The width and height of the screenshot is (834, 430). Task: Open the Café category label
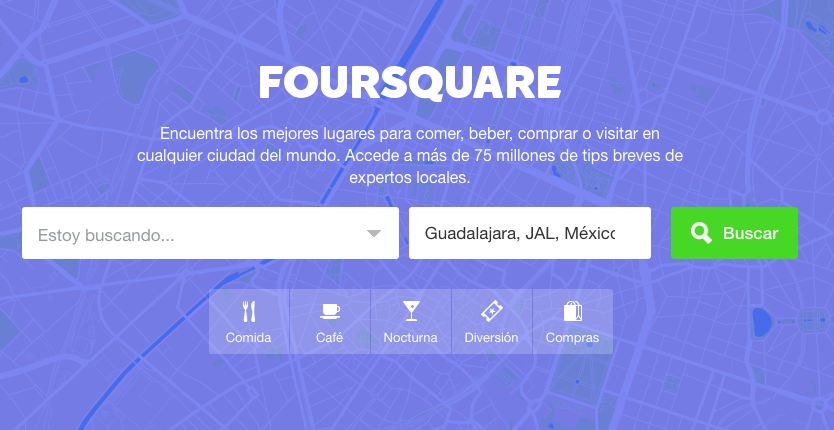tap(329, 338)
